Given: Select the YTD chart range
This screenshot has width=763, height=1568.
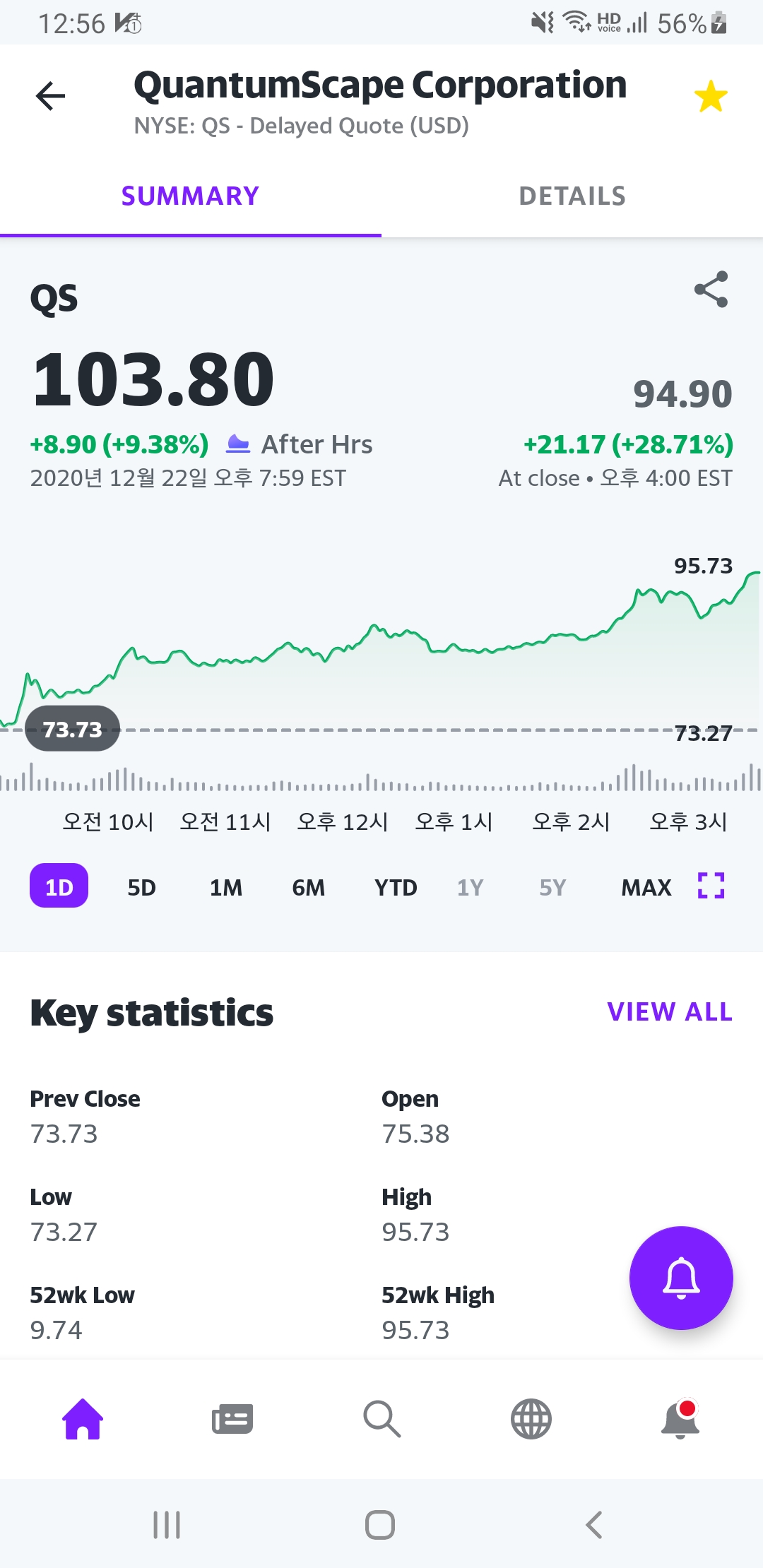Looking at the screenshot, I should point(396,887).
